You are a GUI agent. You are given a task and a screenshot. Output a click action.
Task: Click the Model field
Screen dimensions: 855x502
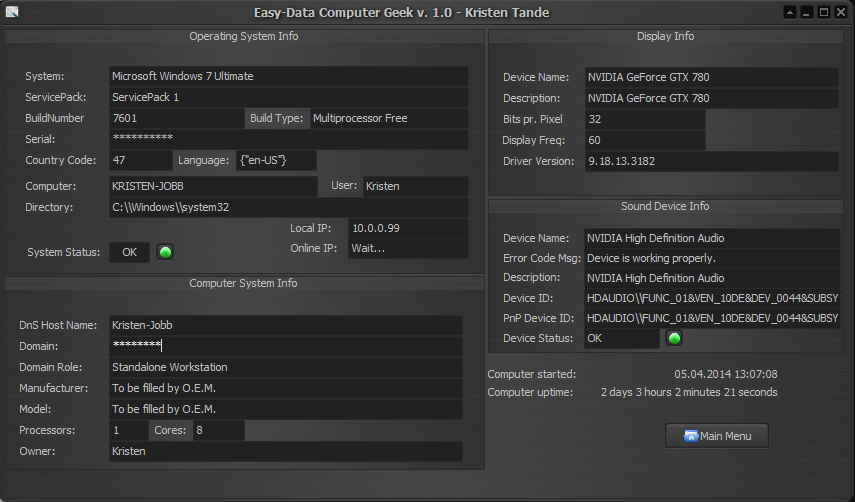point(286,409)
